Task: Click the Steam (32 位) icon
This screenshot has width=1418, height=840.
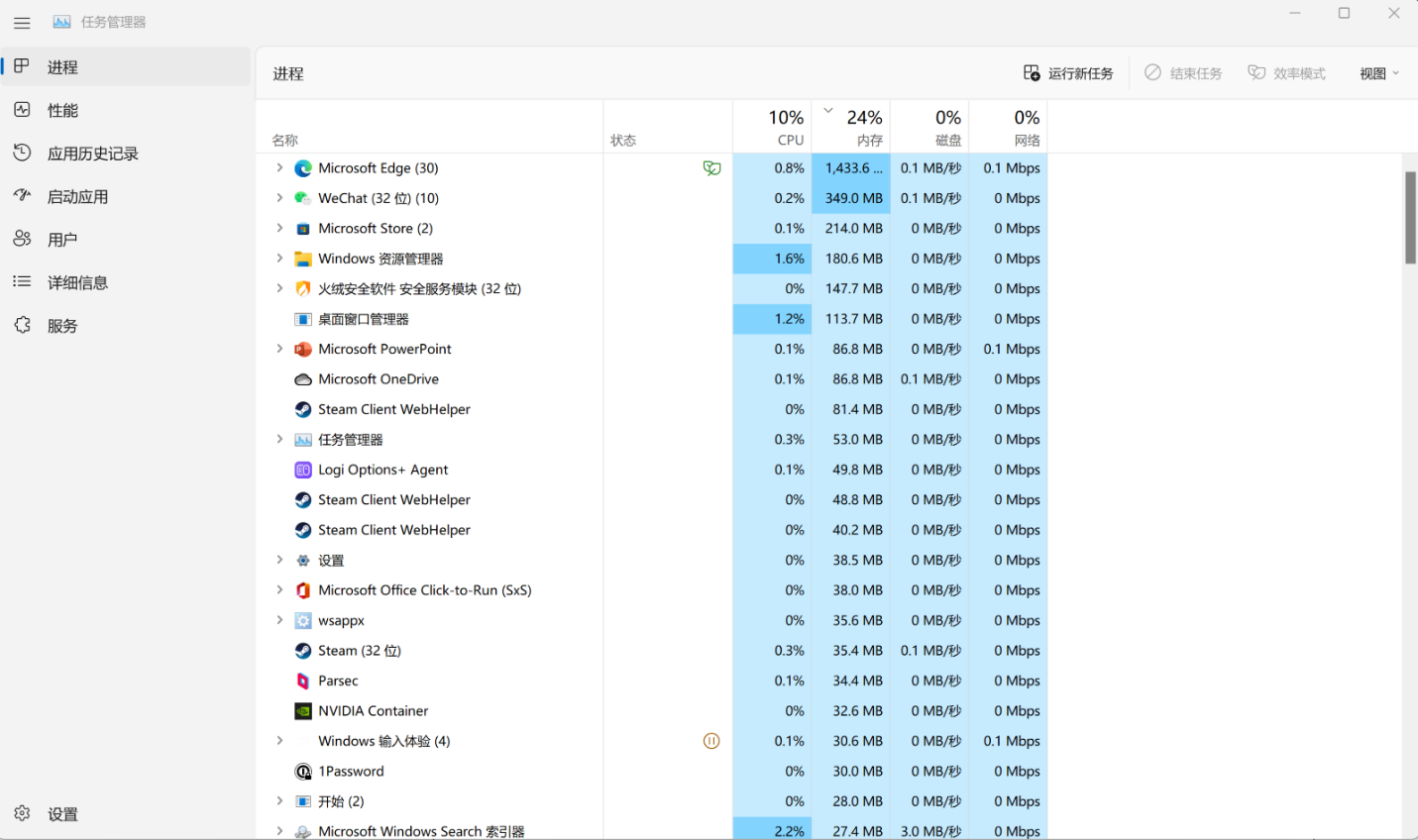Action: click(x=303, y=651)
